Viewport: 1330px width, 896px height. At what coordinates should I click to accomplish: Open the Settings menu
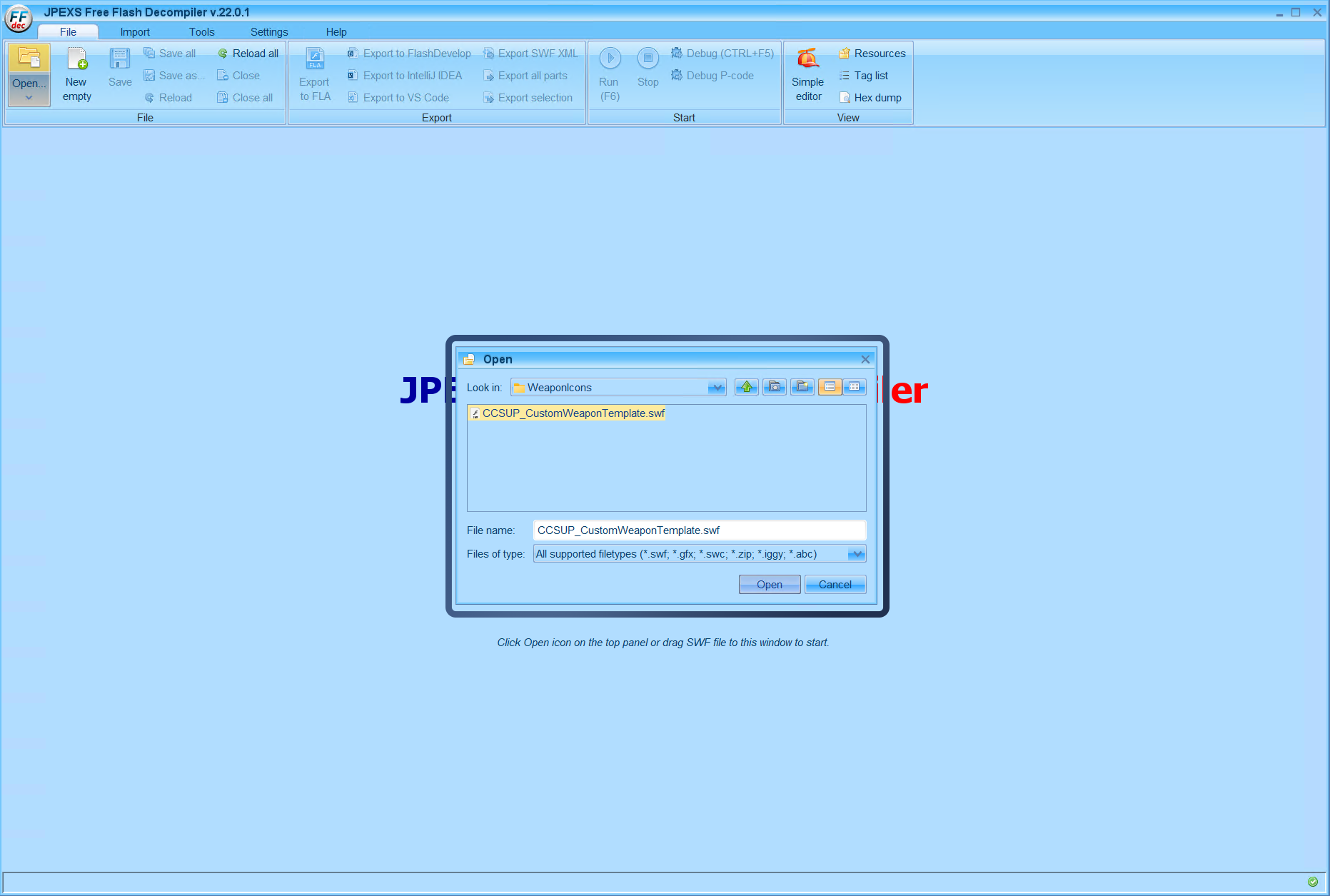tap(269, 31)
